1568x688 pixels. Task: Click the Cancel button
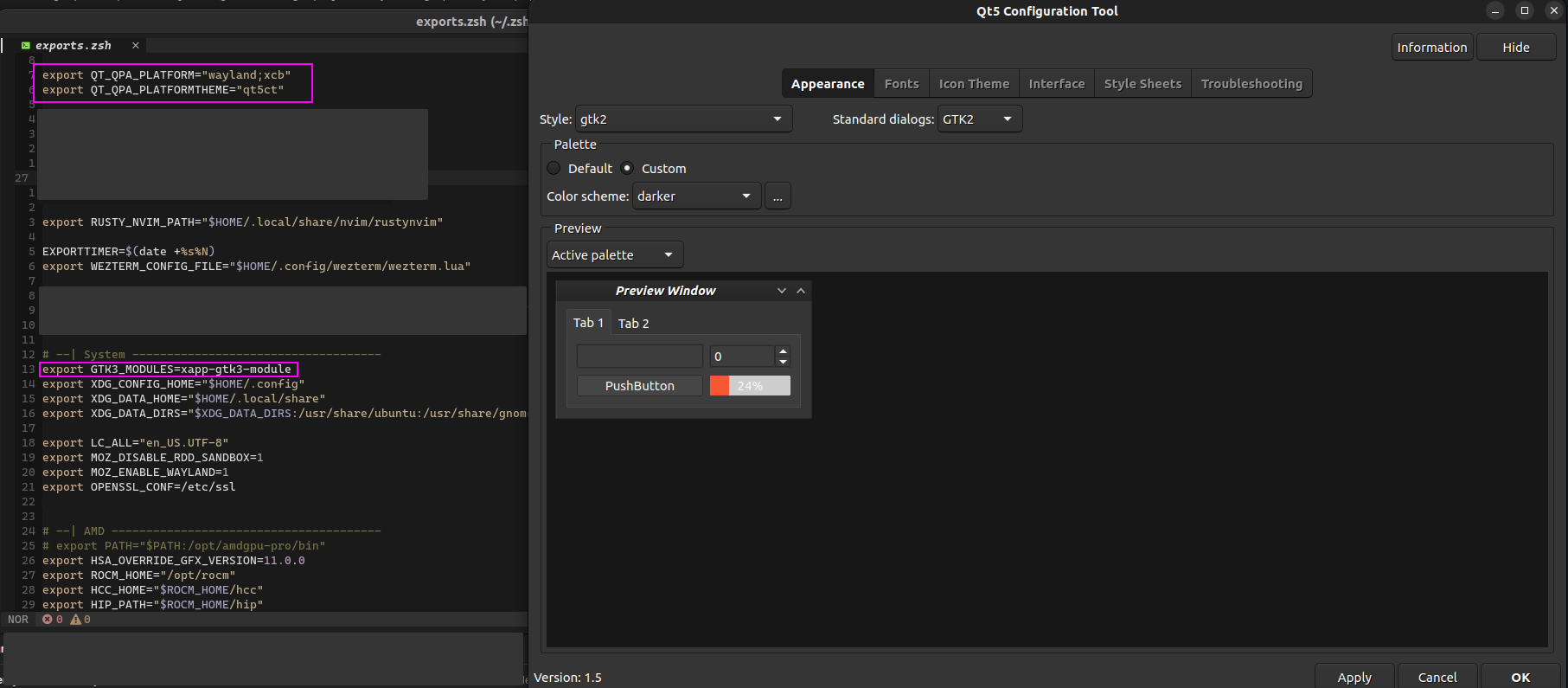(x=1437, y=677)
